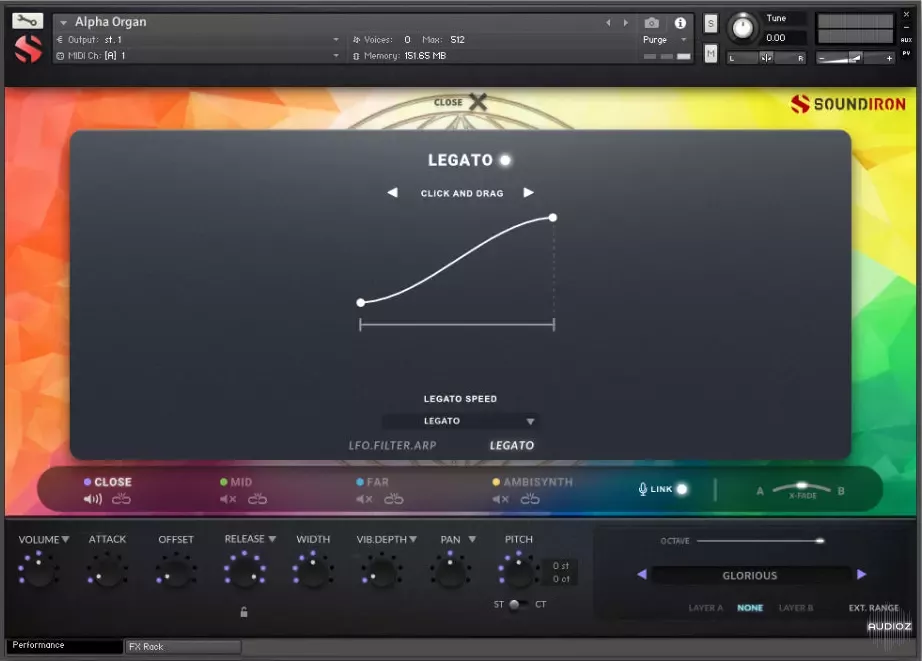This screenshot has width=922, height=661.
Task: Open the PAN knob dropdown arrow
Action: click(x=472, y=539)
